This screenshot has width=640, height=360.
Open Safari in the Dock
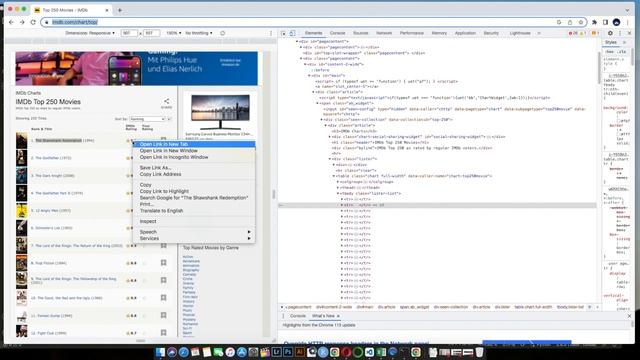[x=184, y=352]
